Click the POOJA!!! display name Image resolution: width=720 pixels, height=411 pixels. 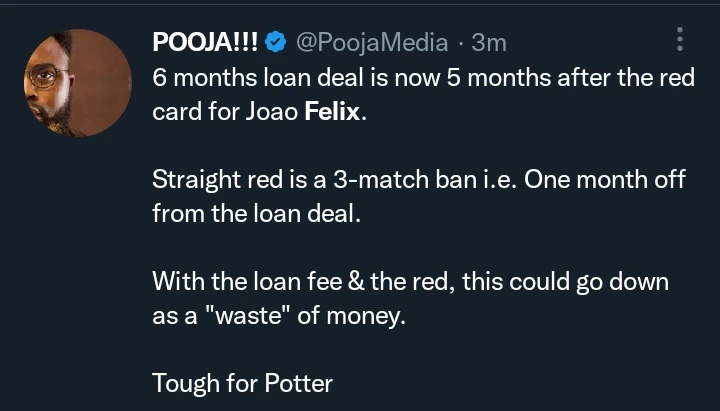[x=207, y=43]
